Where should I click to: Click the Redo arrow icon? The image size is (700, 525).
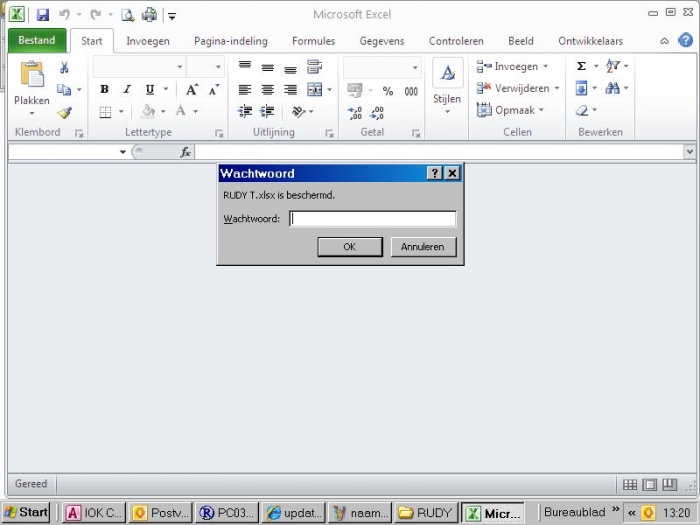95,15
